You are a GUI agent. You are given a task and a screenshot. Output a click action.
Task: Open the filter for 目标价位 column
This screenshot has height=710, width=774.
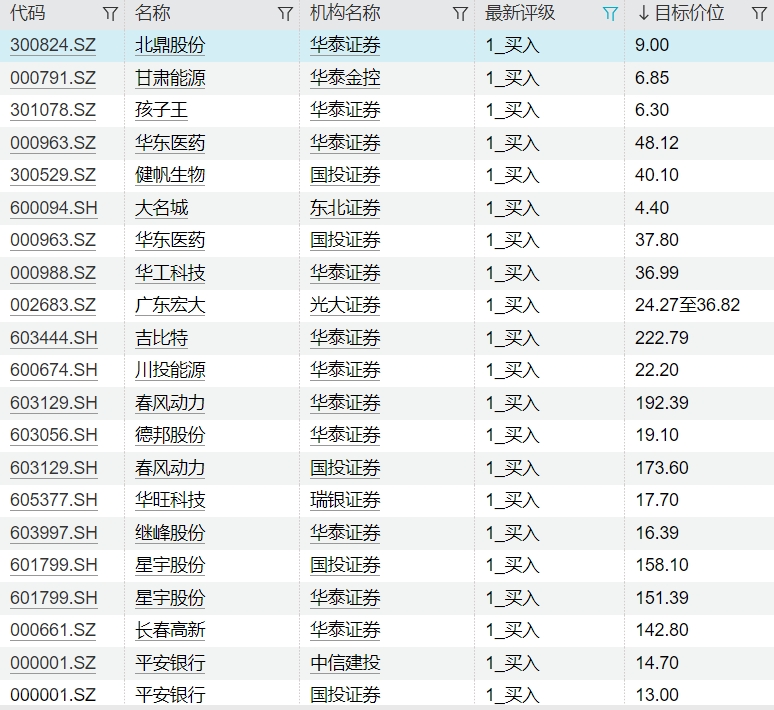(x=759, y=14)
